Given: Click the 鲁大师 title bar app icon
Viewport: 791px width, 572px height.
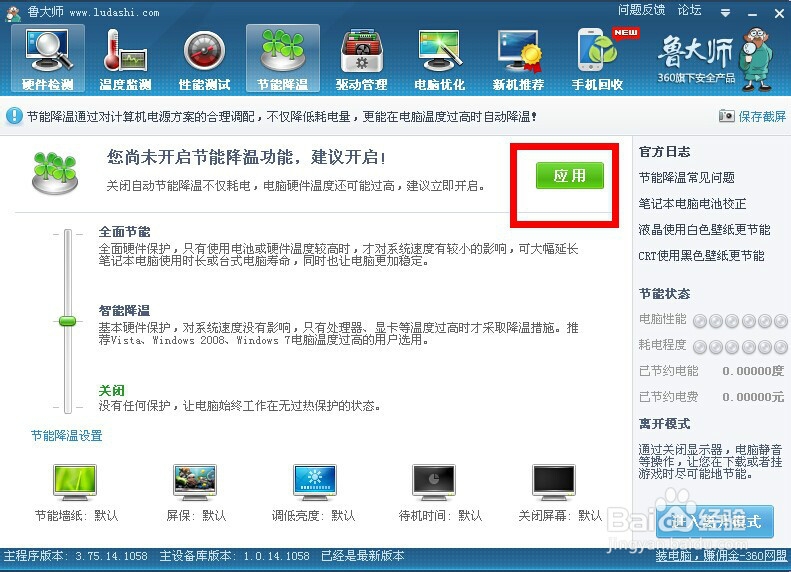Looking at the screenshot, I should point(13,13).
